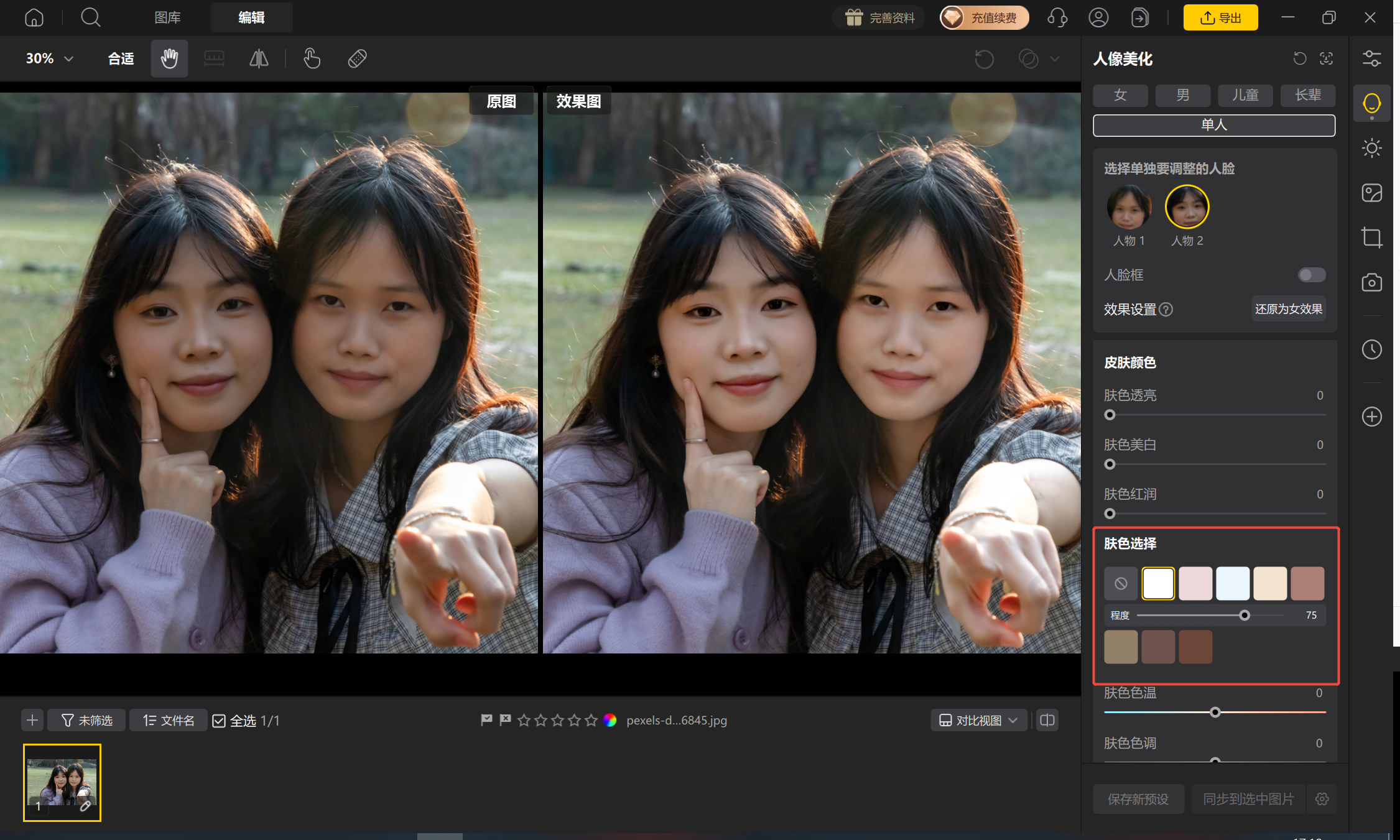This screenshot has width=1400, height=840.
Task: Toggle the split compare view icon
Action: (x=1047, y=721)
